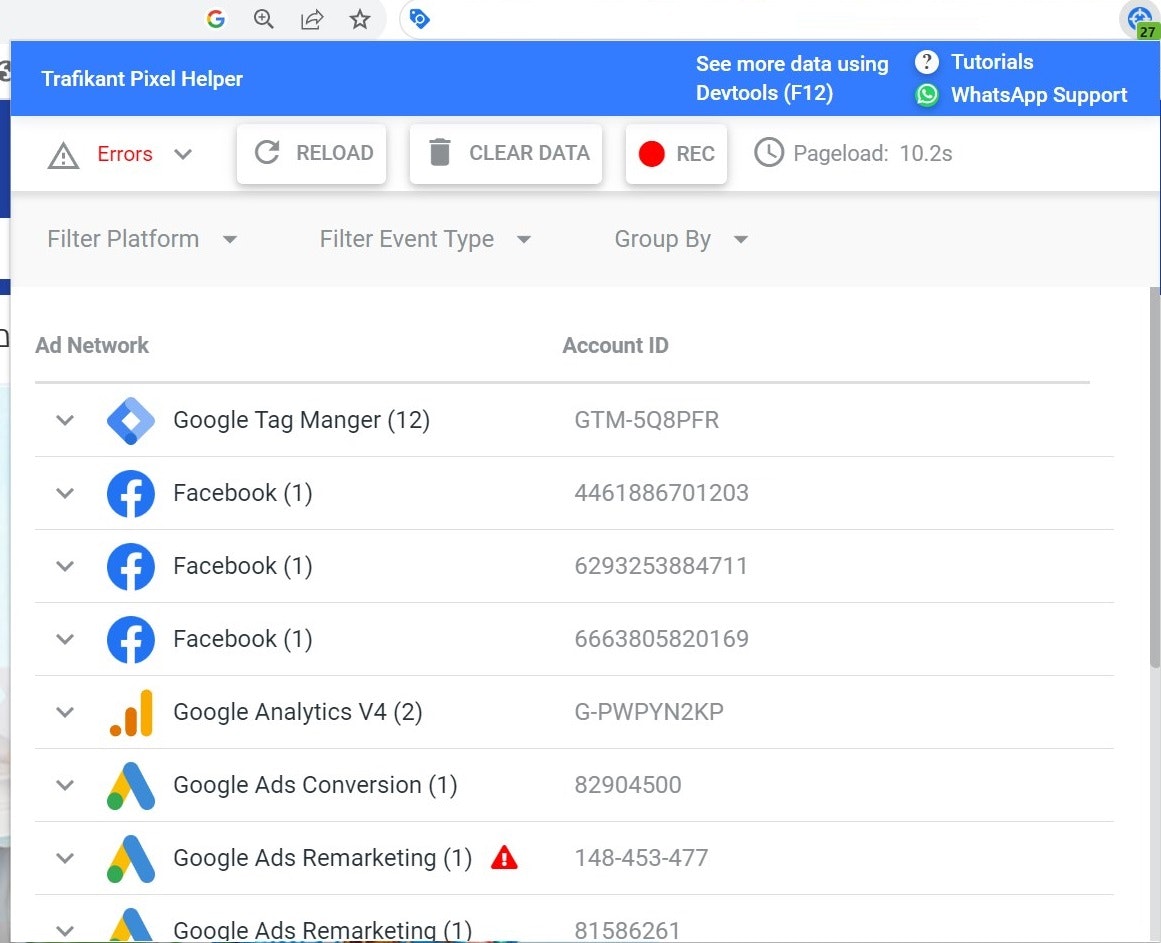This screenshot has width=1161, height=943.
Task: Click the Pageload clock icon
Action: point(769,152)
